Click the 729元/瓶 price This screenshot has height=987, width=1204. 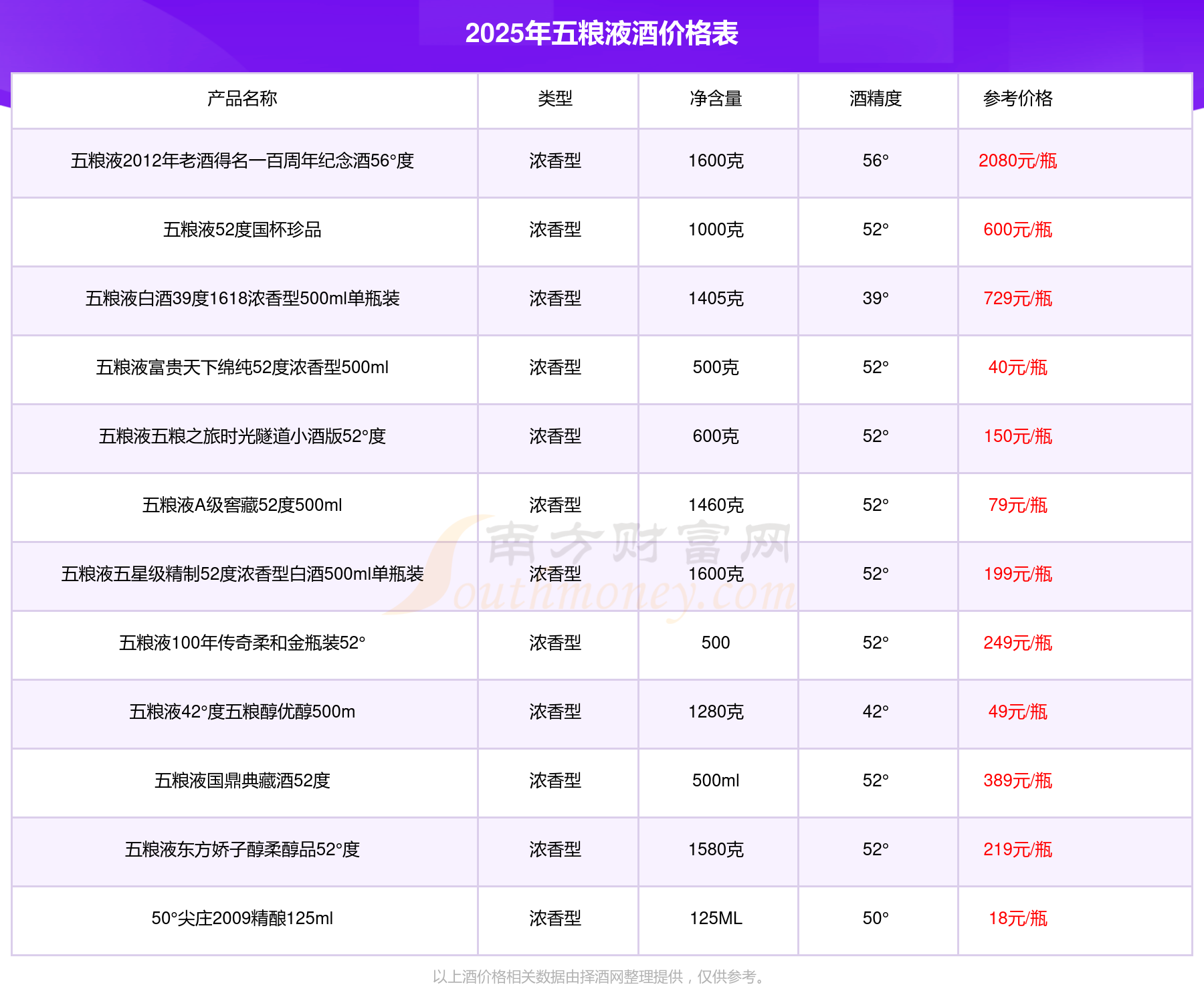(1017, 299)
